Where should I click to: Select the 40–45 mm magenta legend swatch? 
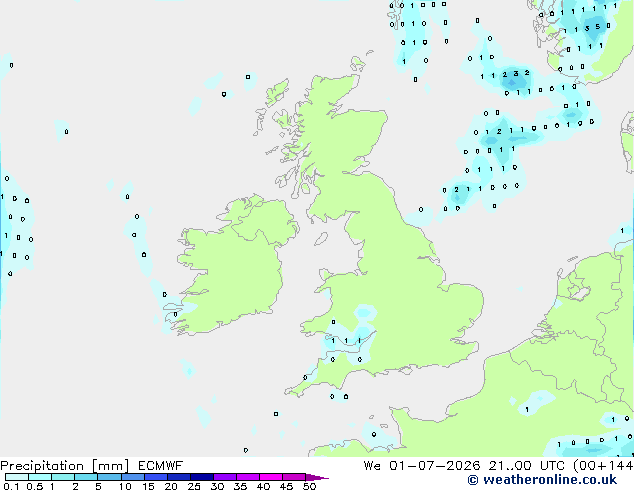(x=271, y=477)
